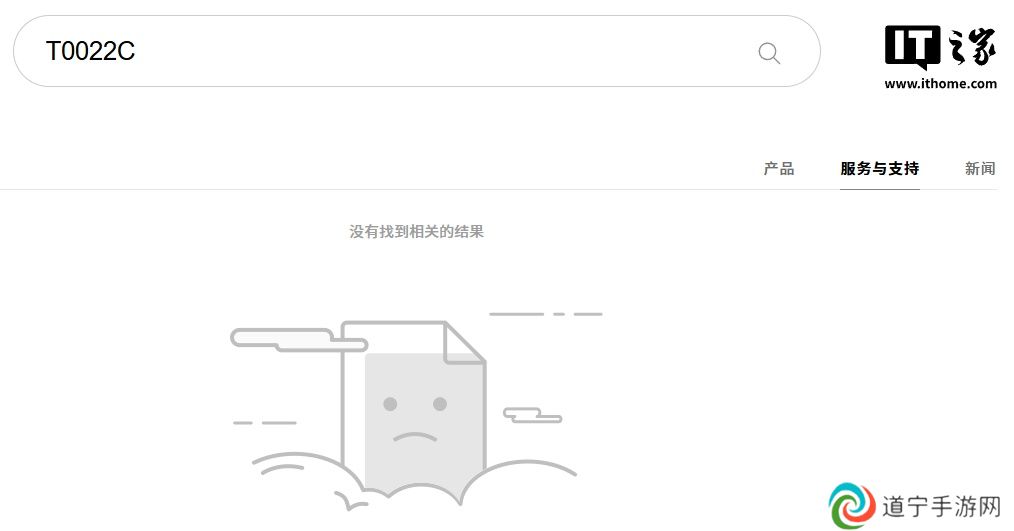Click the dashed line left of the document
The image size is (1014, 531).
click(x=264, y=423)
